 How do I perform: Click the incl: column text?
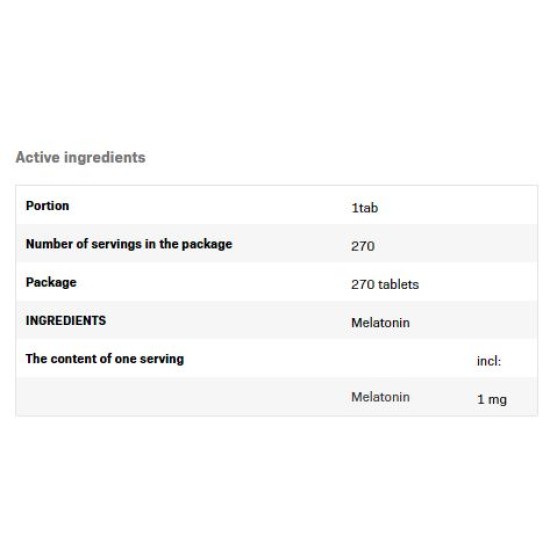point(489,361)
